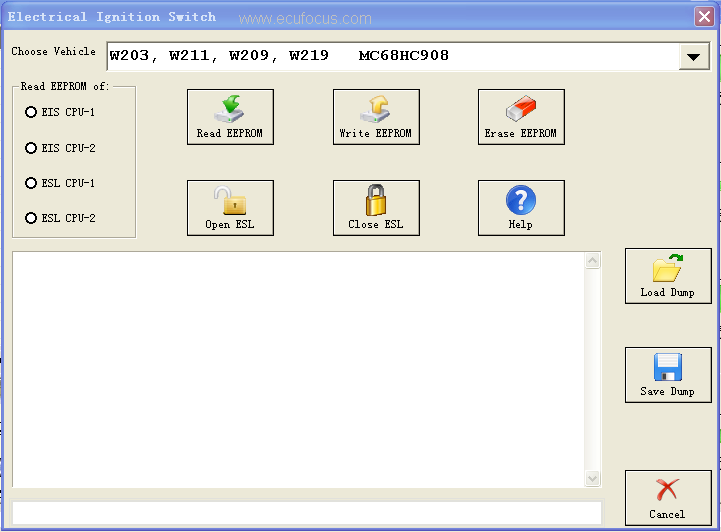Click inside the large white dump output area
721x532 pixels.
coord(299,369)
